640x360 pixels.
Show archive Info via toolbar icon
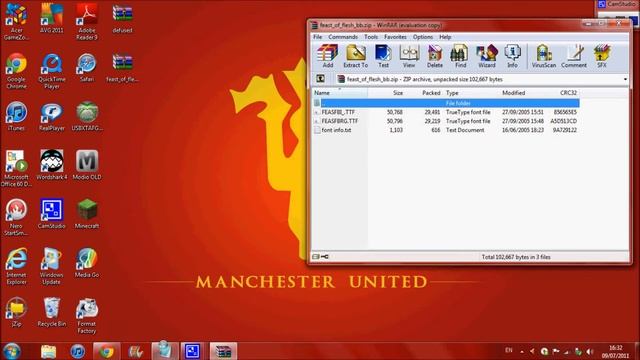[512, 56]
